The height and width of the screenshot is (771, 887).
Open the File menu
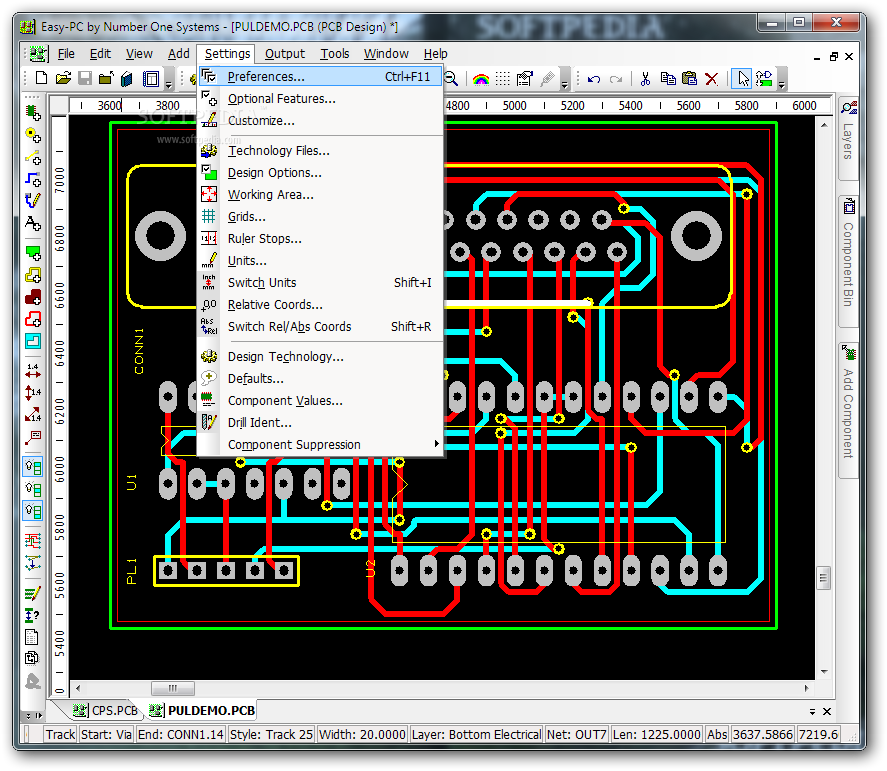point(66,54)
